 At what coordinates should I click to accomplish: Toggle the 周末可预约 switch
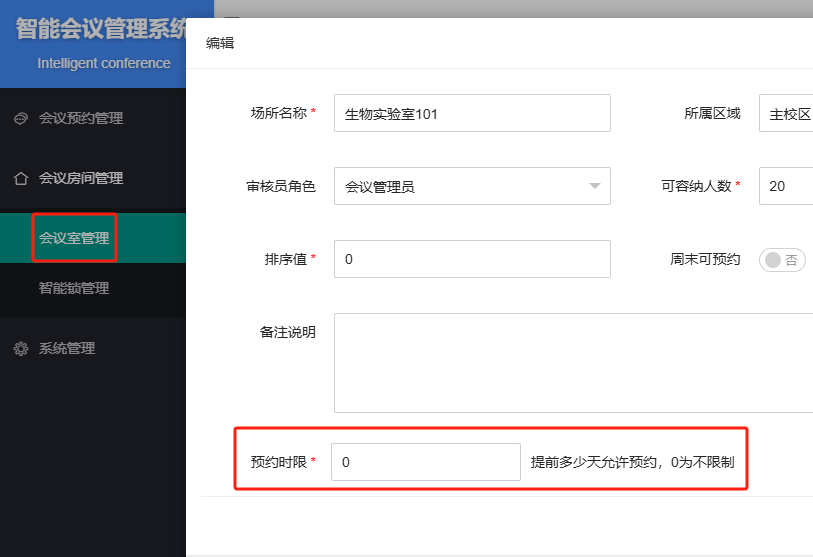782,260
